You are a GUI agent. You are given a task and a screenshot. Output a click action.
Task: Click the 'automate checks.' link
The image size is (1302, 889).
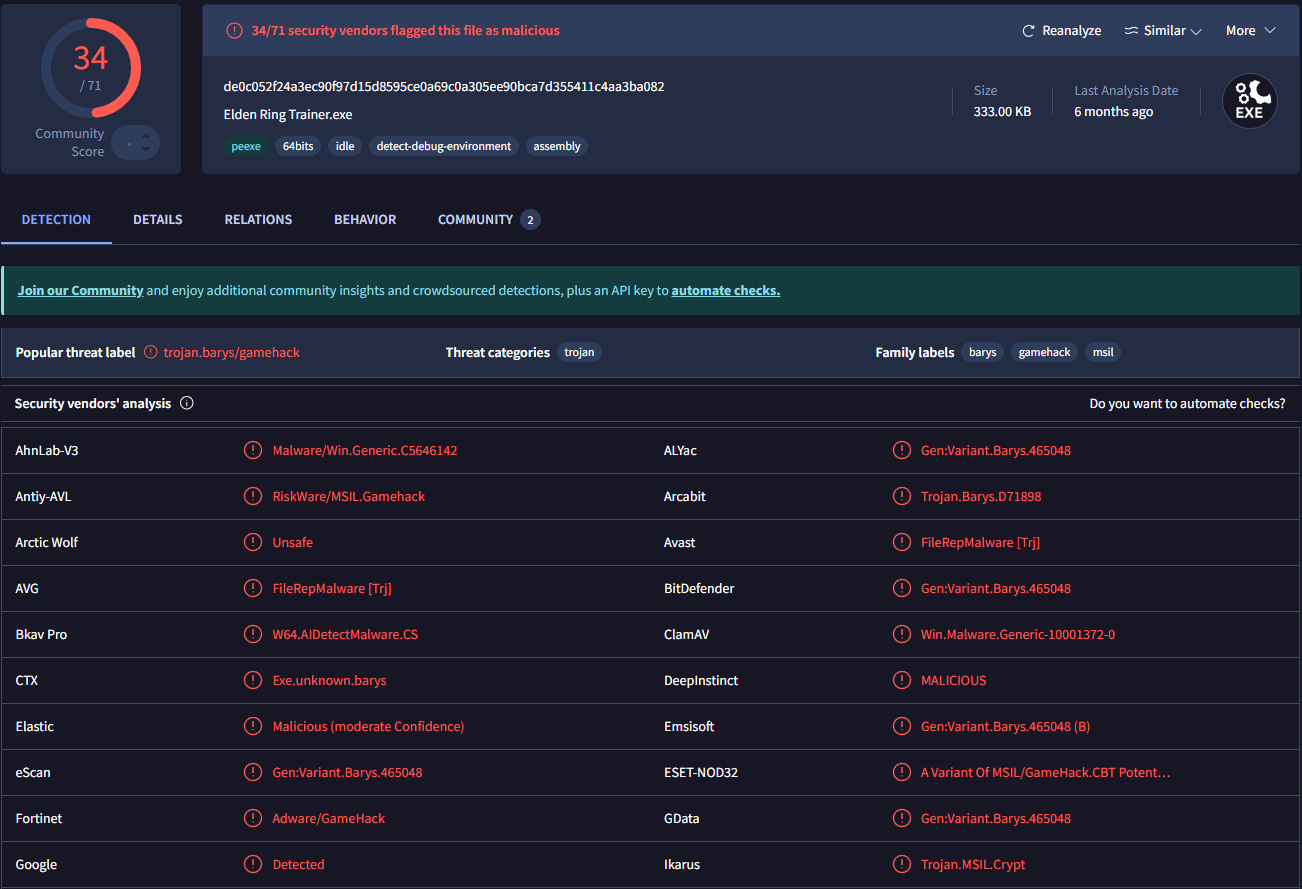point(725,290)
